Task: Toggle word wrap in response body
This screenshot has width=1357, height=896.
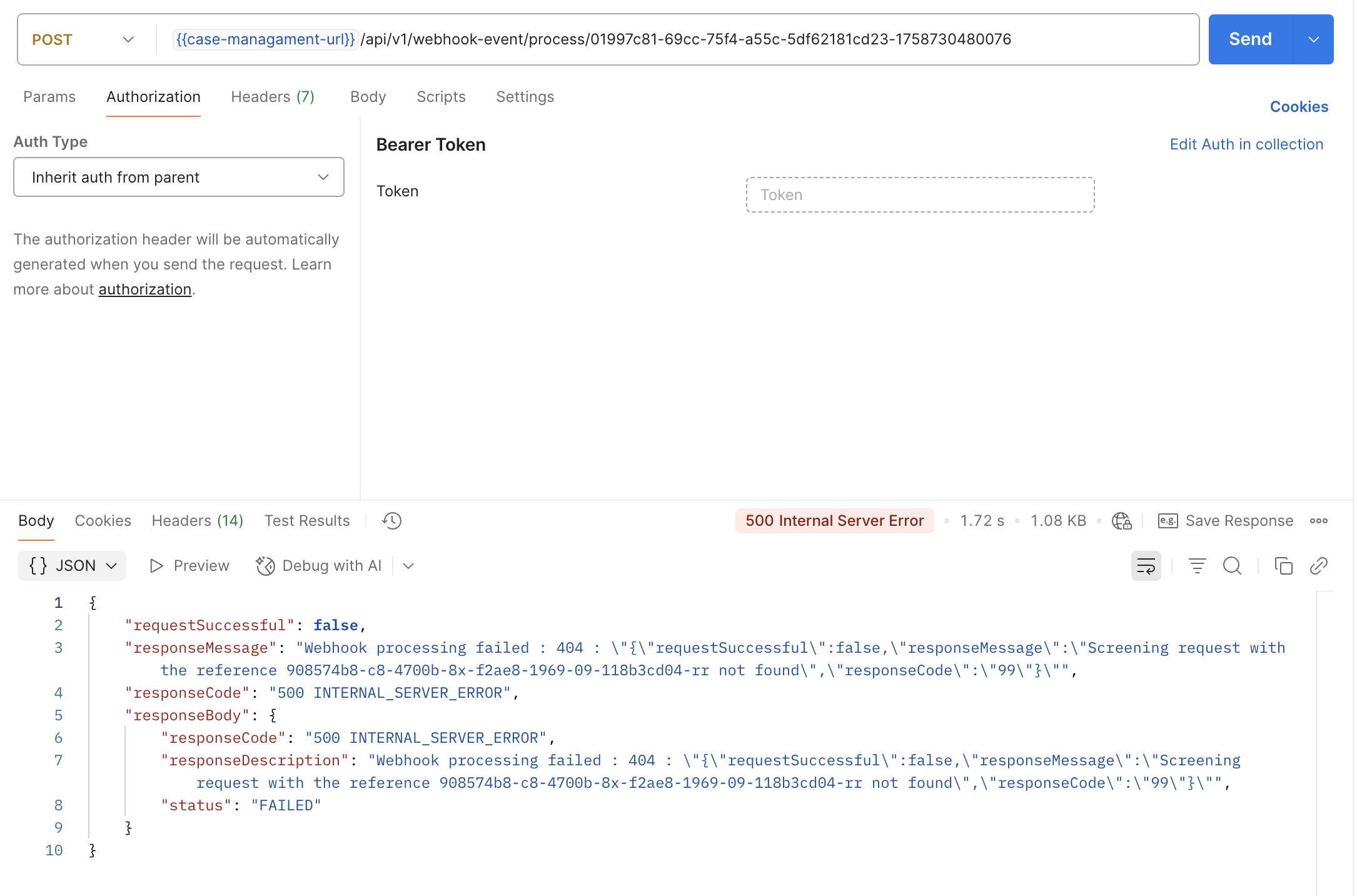Action: click(1146, 566)
